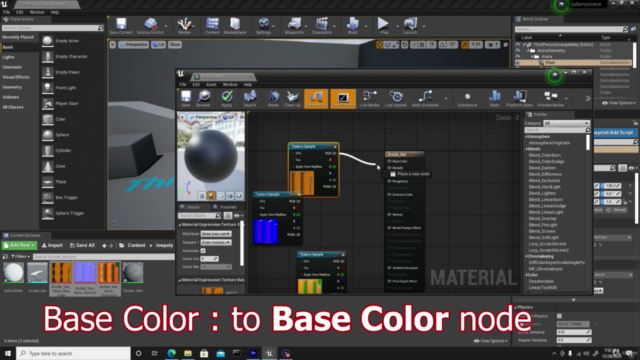Image resolution: width=640 pixels, height=360 pixels.
Task: Open Substance in material editor toolbar
Action: click(x=467, y=99)
